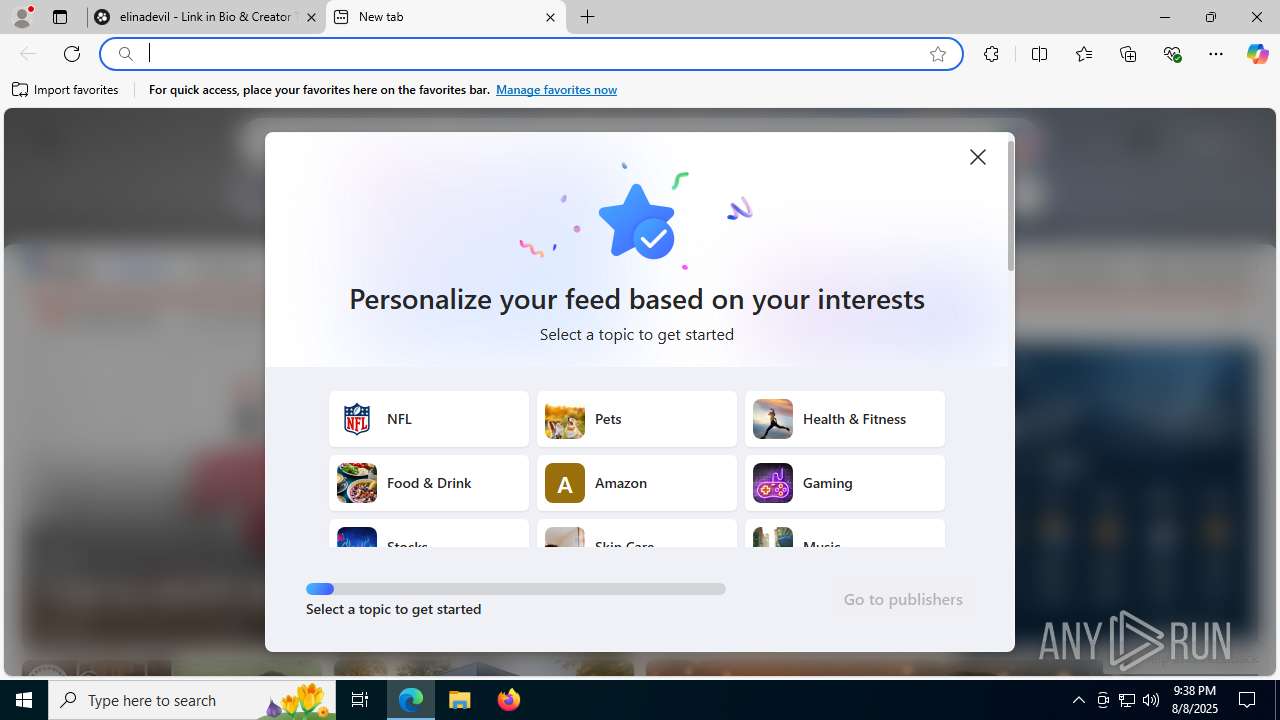Click the dialog vertical scrollbar
Viewport: 1280px width, 720px height.
pyautogui.click(x=1011, y=206)
